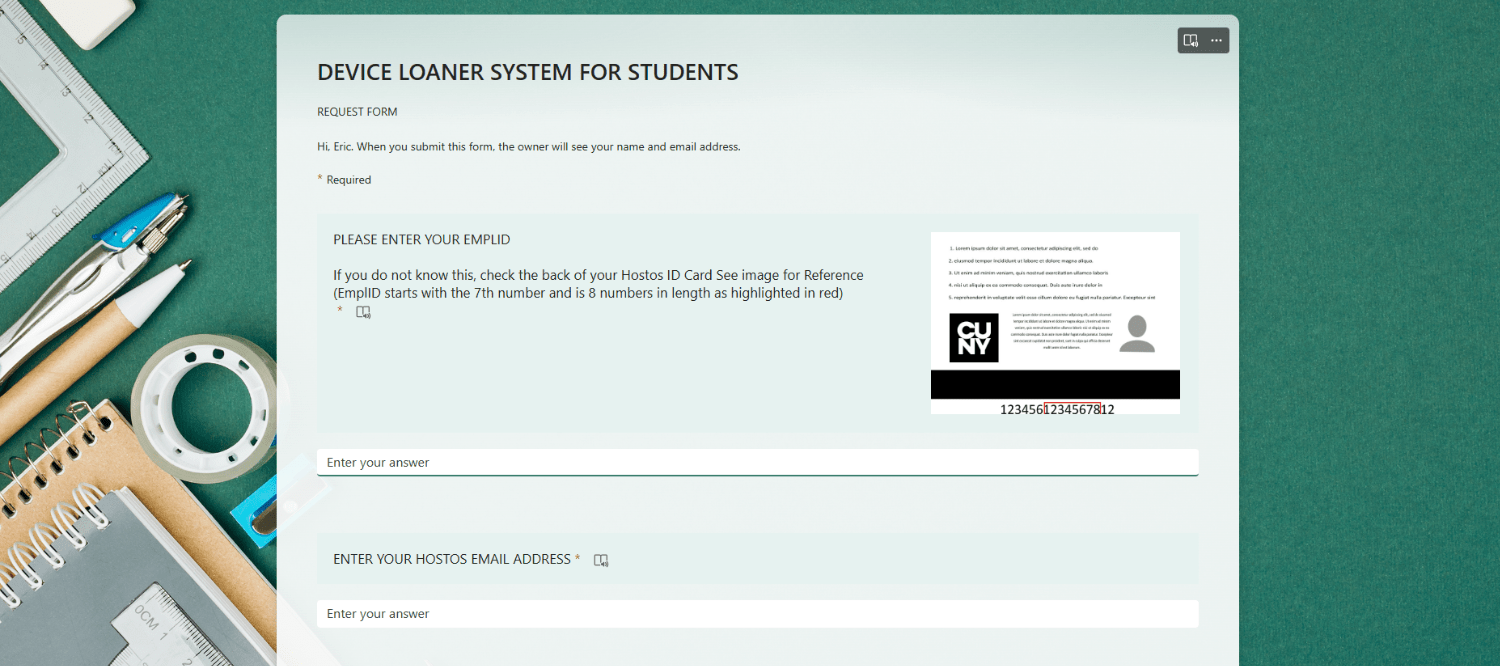Open the more options ellipsis menu

(x=1216, y=41)
